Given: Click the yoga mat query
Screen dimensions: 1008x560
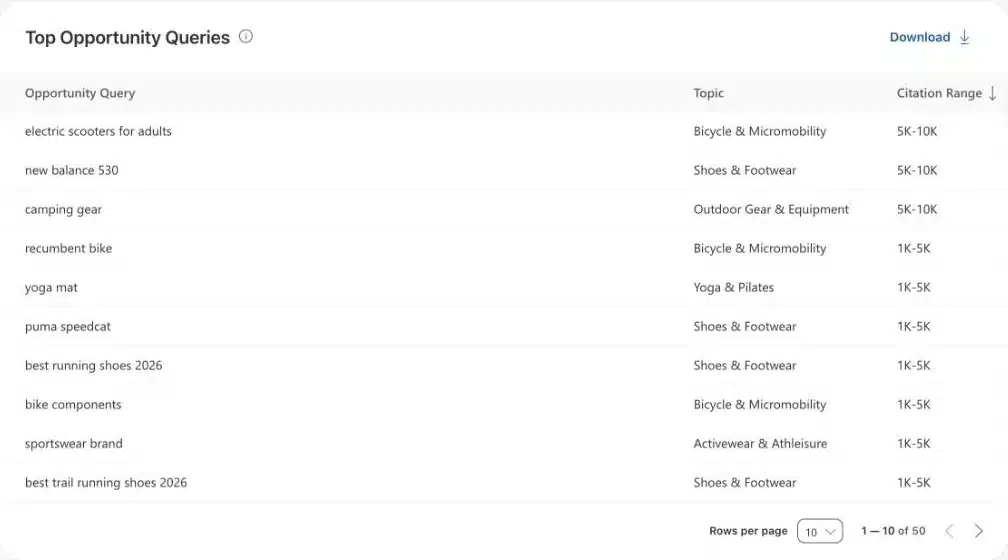Looking at the screenshot, I should pyautogui.click(x=51, y=287).
